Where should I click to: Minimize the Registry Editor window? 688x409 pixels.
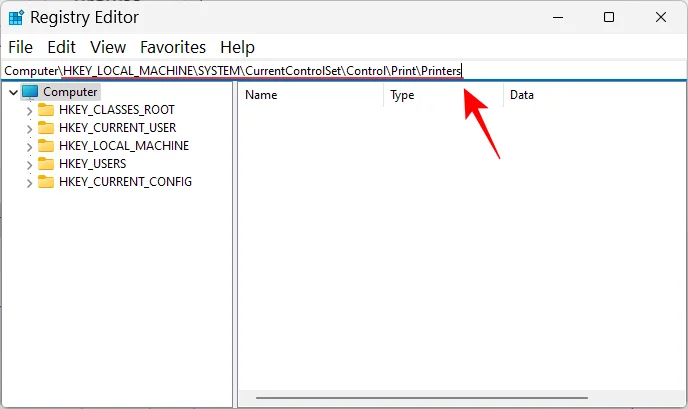(x=558, y=18)
